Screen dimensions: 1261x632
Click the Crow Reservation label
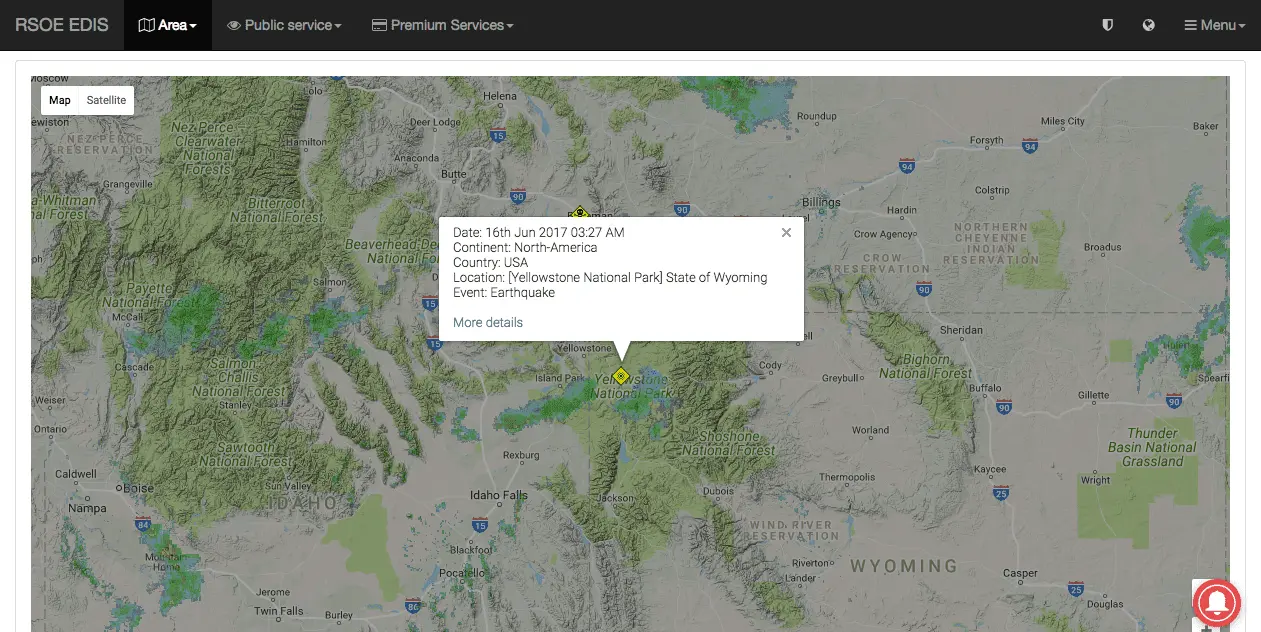click(883, 262)
